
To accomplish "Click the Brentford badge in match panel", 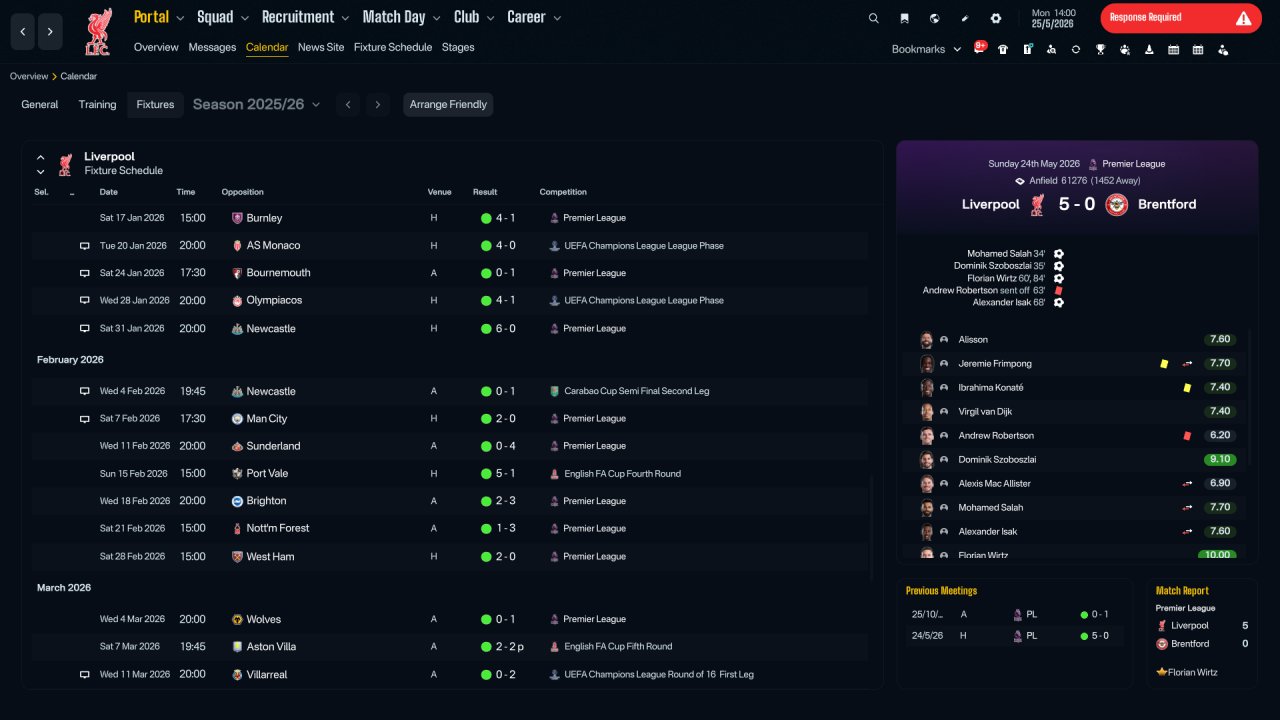I will [x=1117, y=204].
